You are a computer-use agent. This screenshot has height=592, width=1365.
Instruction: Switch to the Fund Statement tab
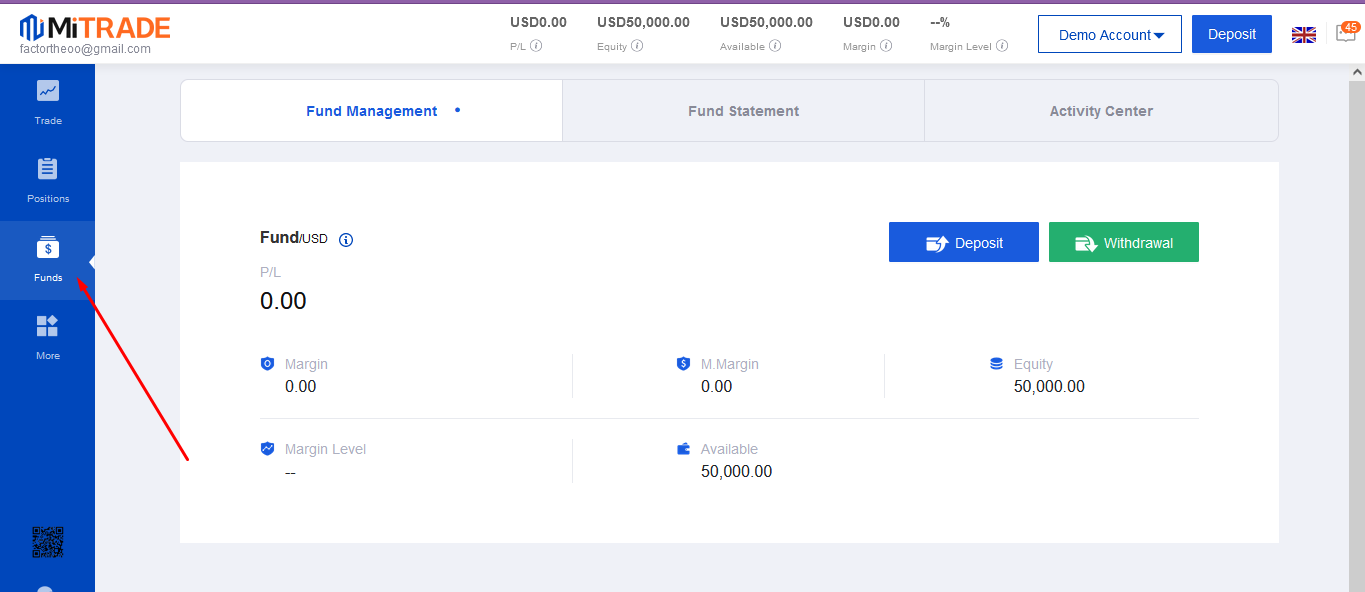click(x=743, y=111)
